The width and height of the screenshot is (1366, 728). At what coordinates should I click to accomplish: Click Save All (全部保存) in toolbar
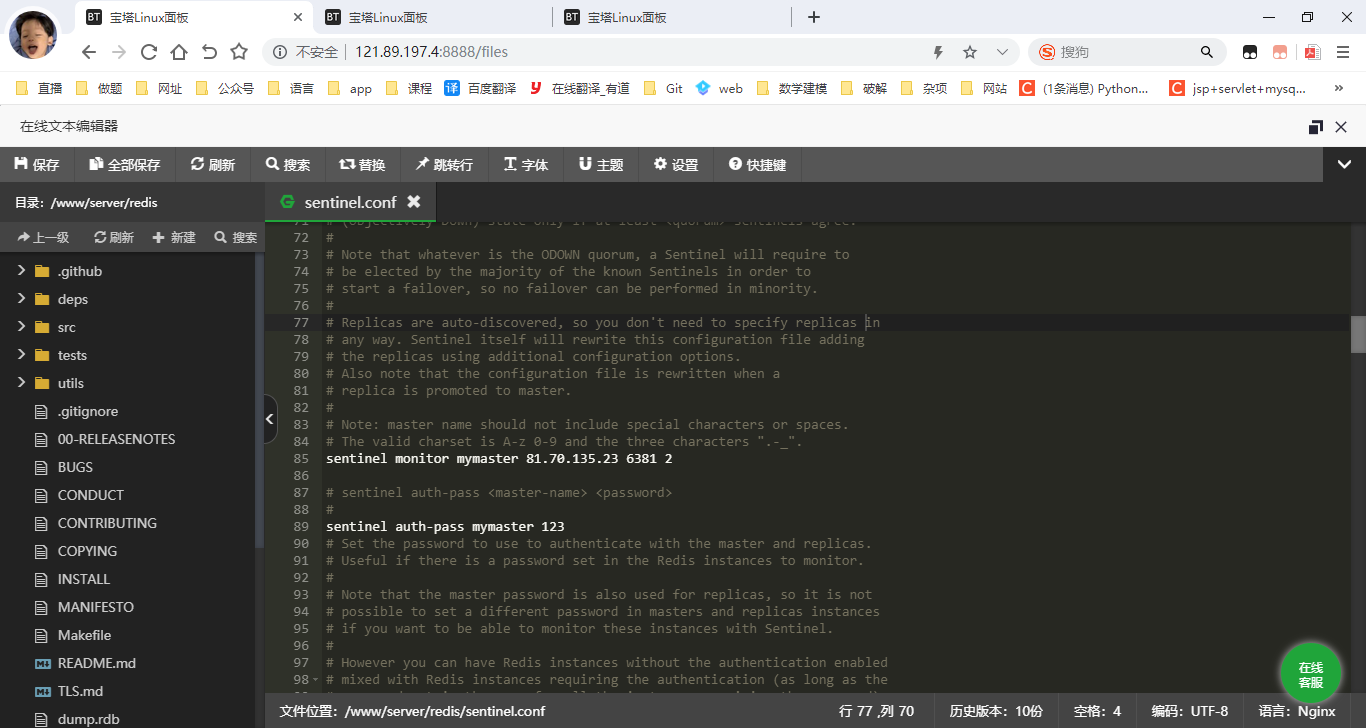tap(125, 165)
